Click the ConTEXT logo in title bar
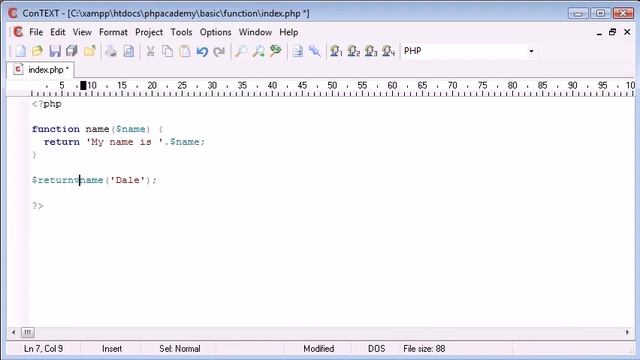 click(13, 13)
